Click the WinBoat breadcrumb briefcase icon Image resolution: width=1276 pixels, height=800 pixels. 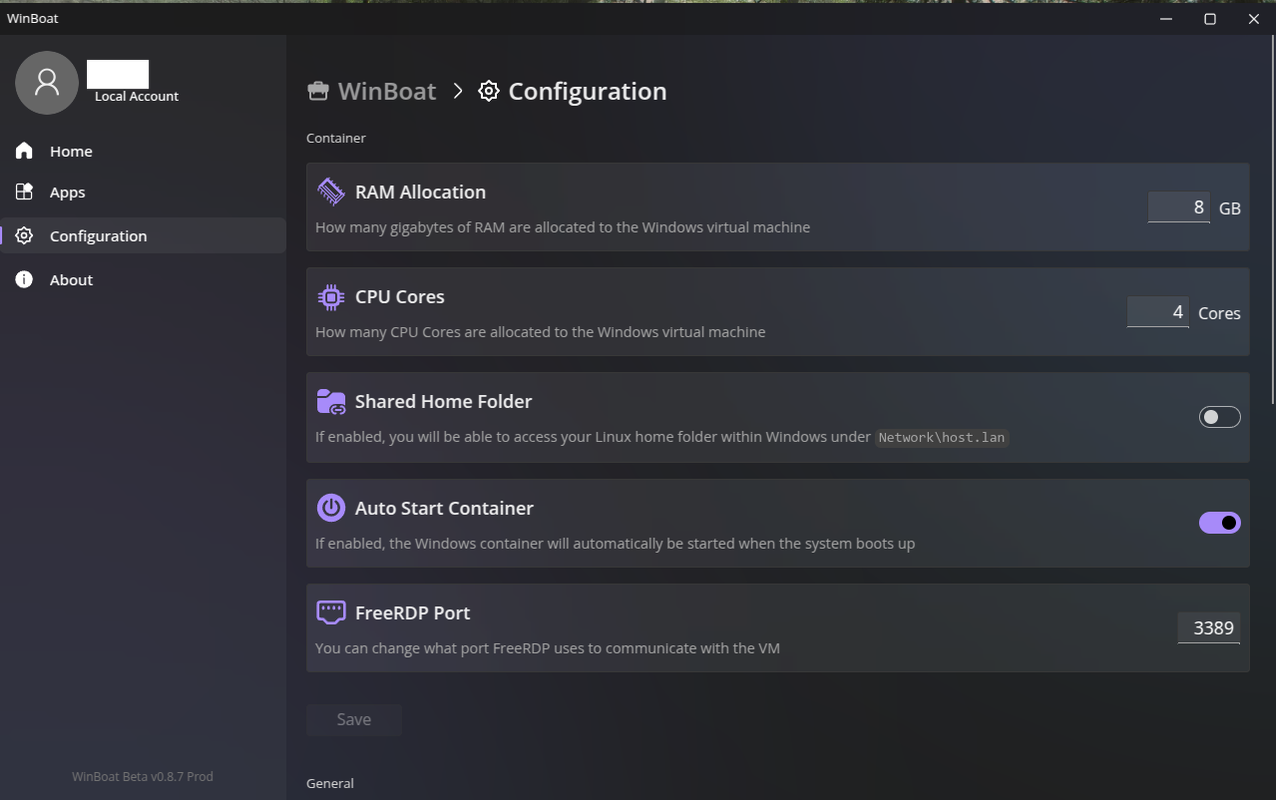(318, 91)
